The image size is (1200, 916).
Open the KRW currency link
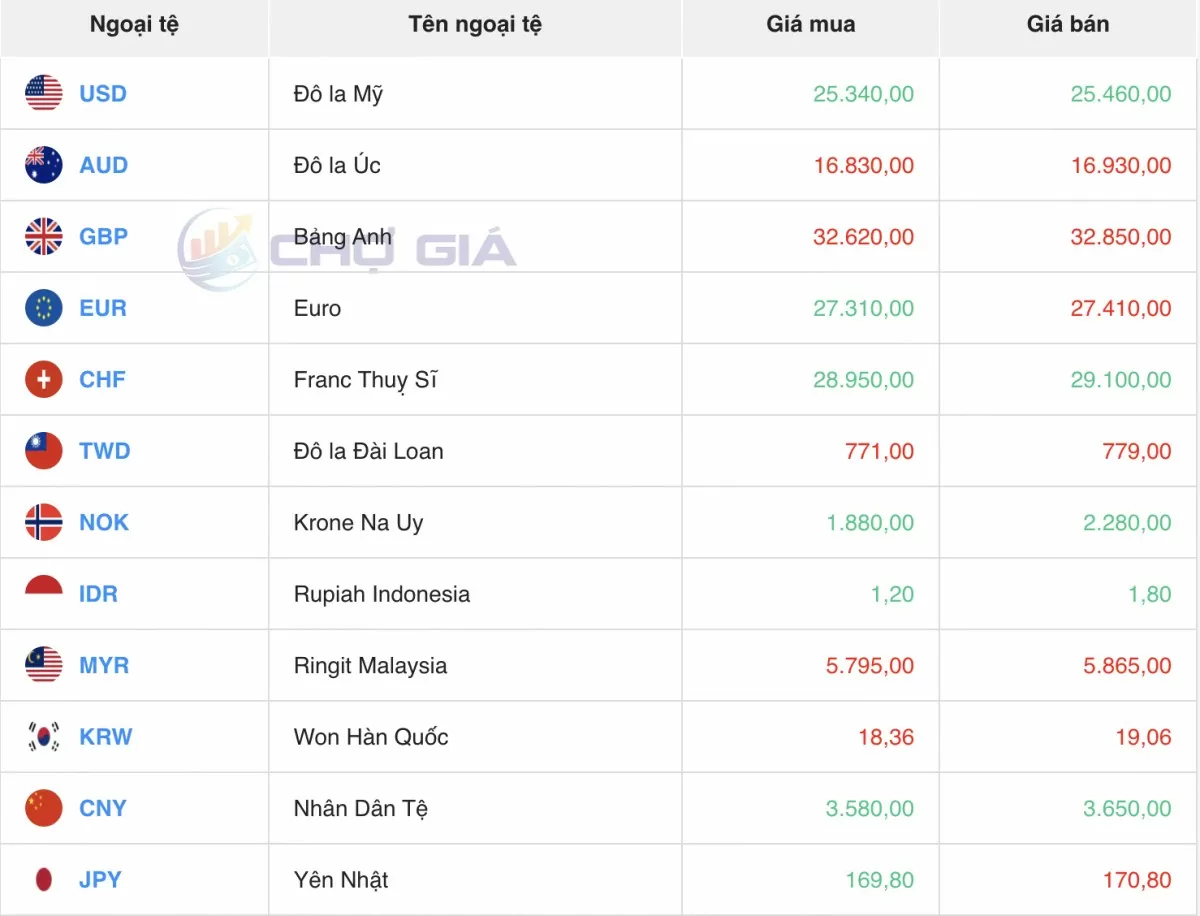106,737
